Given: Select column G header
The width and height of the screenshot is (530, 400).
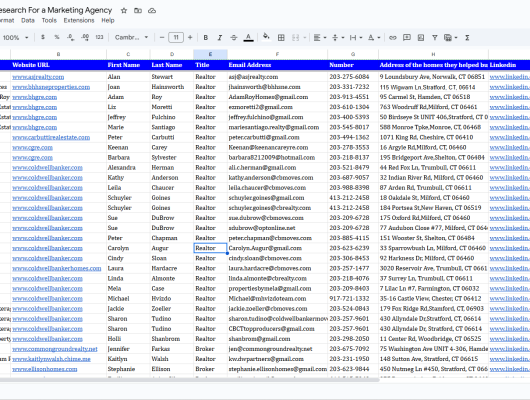Looking at the screenshot, I should tap(353, 54).
